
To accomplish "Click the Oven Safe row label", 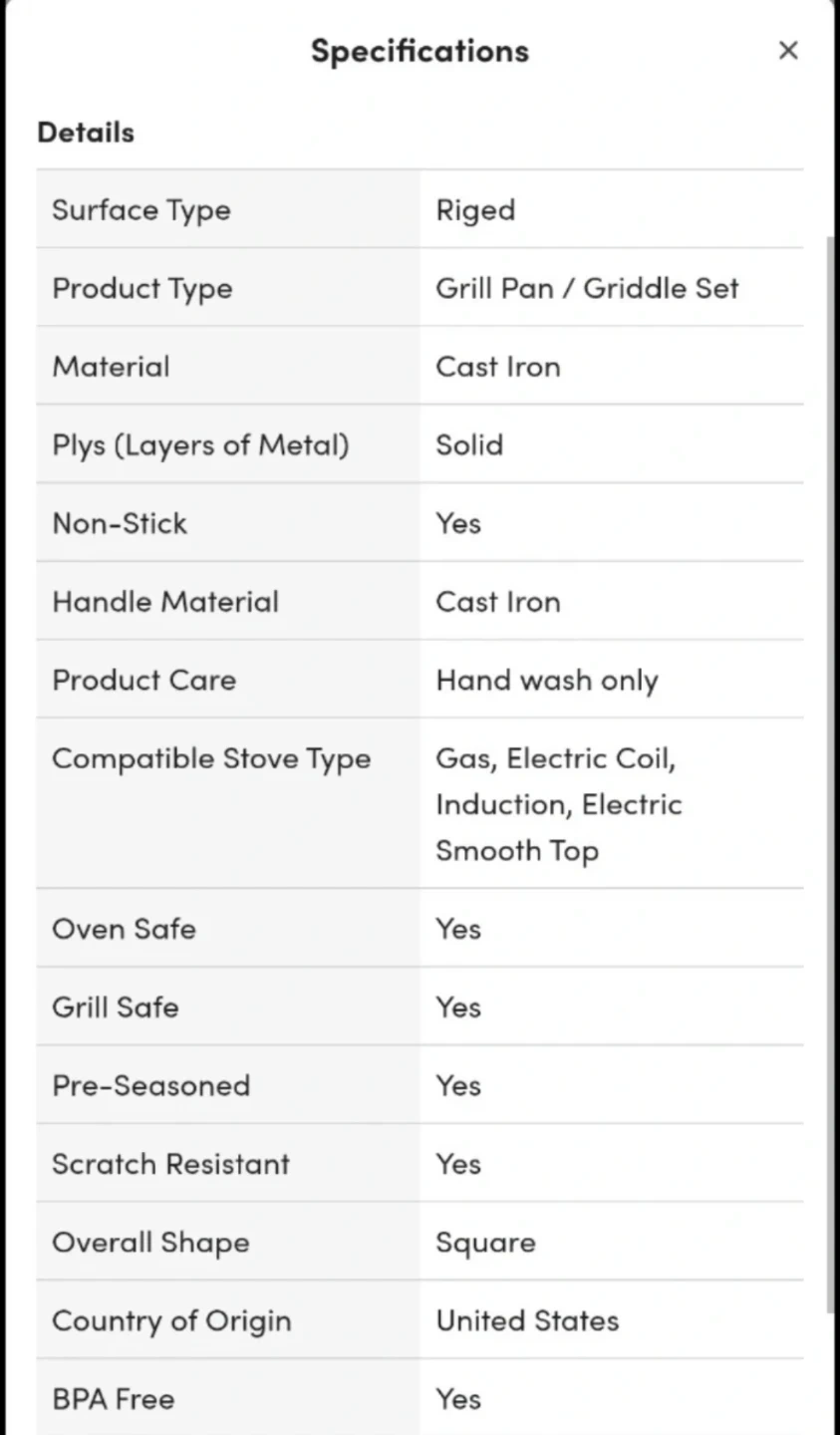I will pos(124,929).
